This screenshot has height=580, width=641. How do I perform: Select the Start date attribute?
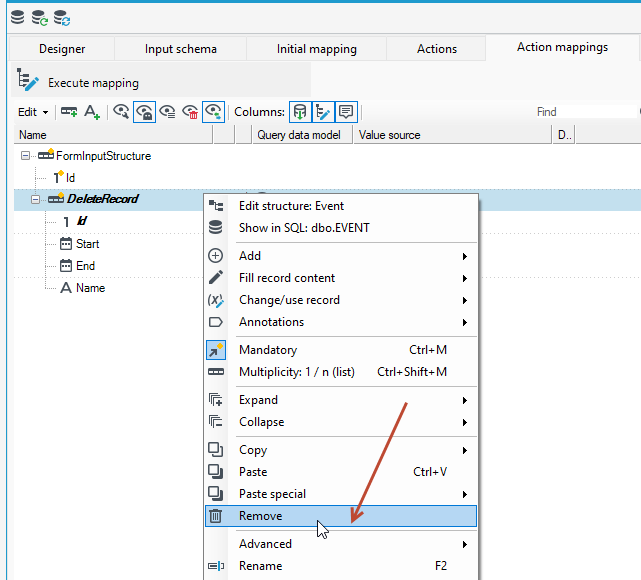87,244
